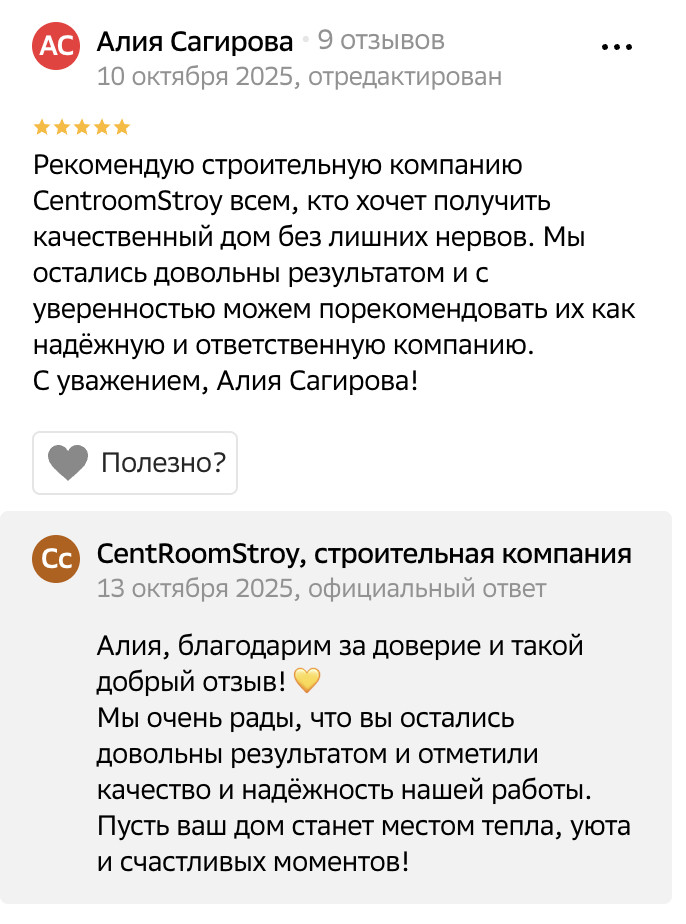Click the first rating star
Screen dimensions: 686x924
click(x=42, y=127)
